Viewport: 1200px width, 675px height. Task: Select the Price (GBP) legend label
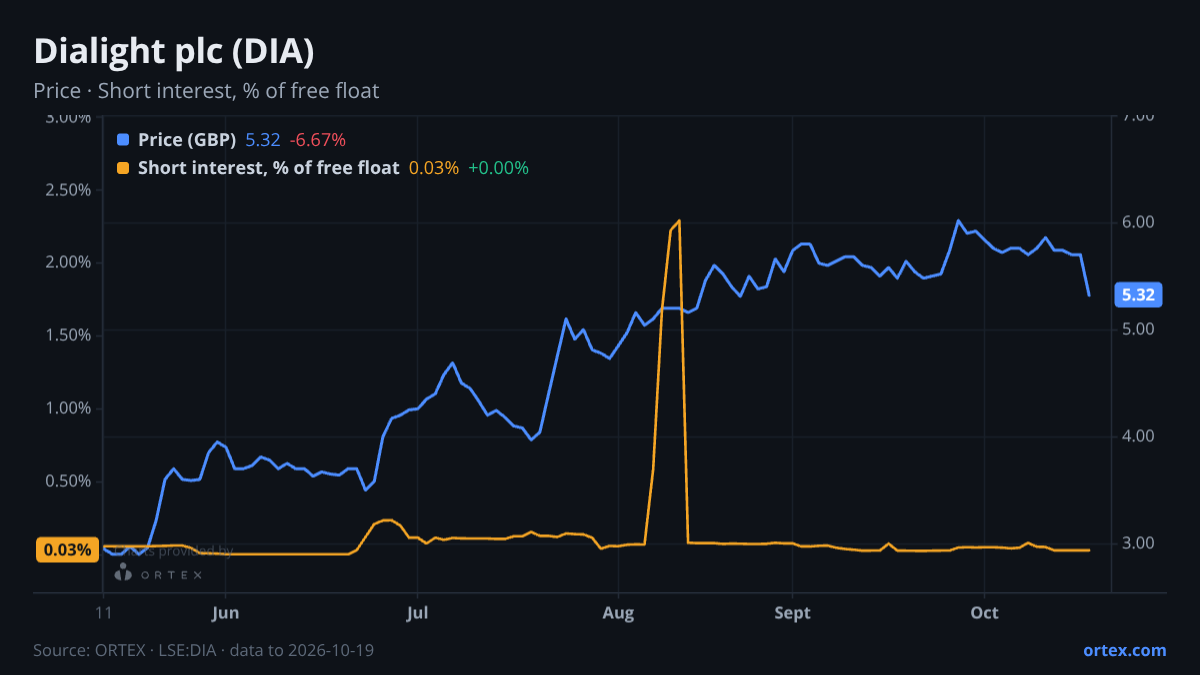[187, 140]
